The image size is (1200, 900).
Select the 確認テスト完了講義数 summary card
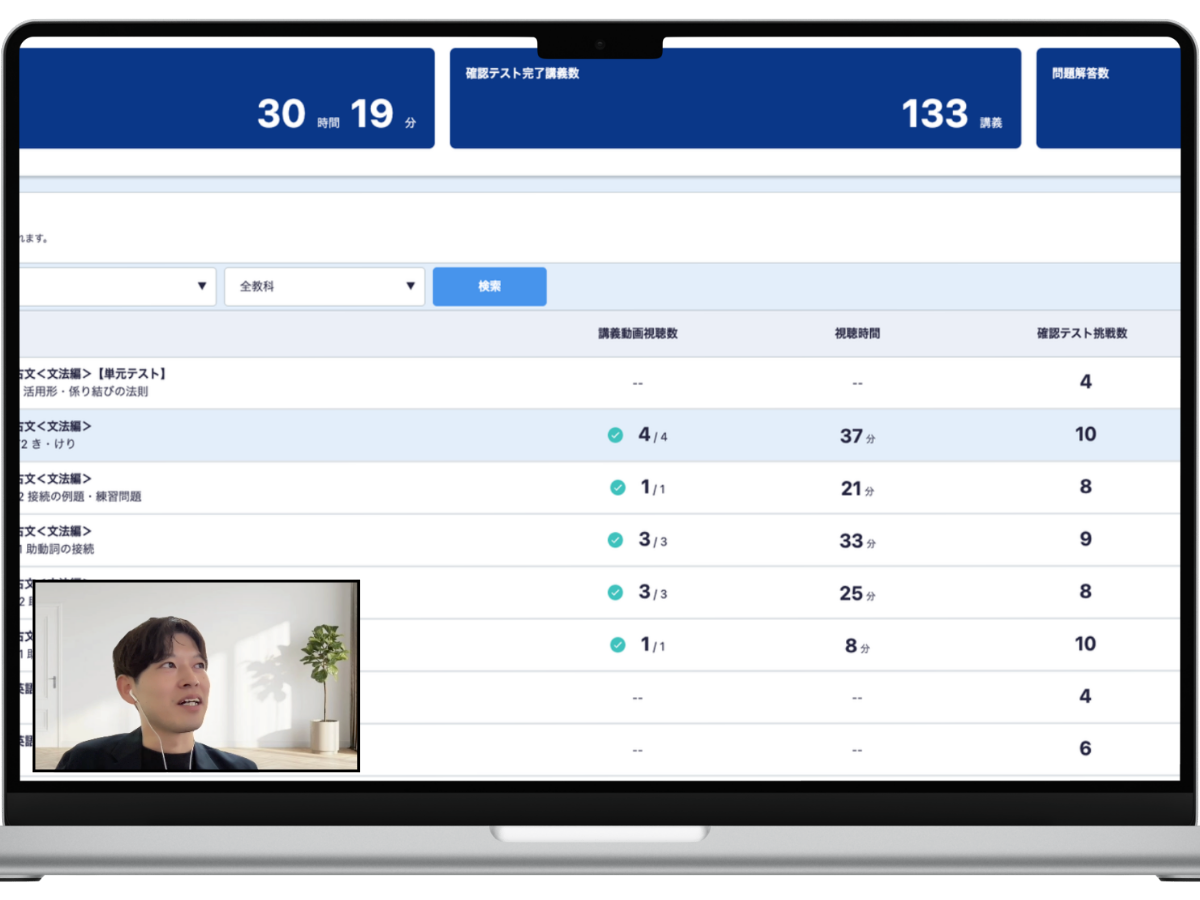735,98
